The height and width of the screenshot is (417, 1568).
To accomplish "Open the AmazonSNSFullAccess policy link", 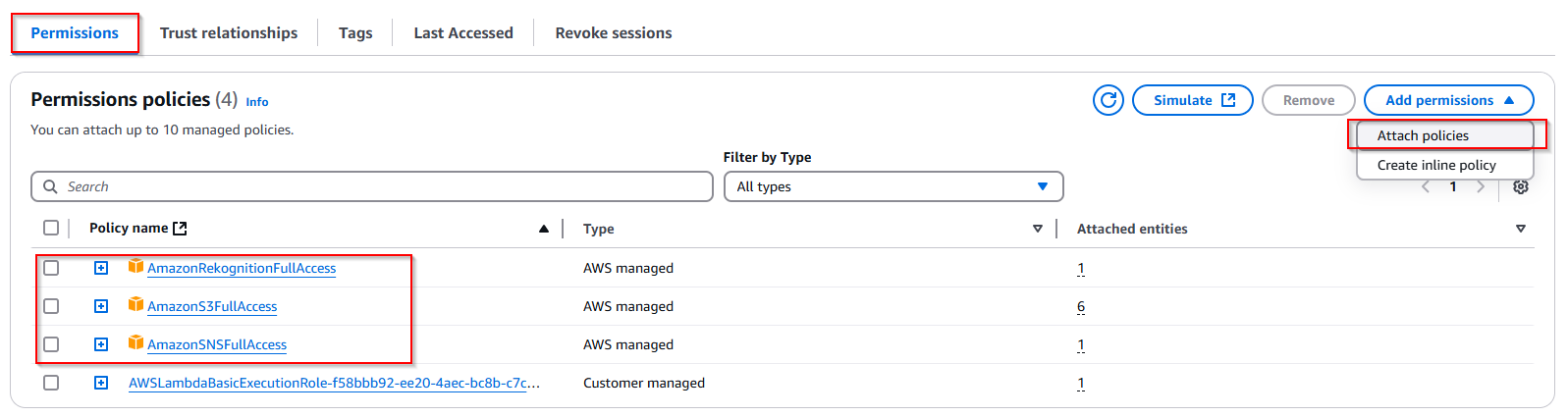I will (x=217, y=344).
